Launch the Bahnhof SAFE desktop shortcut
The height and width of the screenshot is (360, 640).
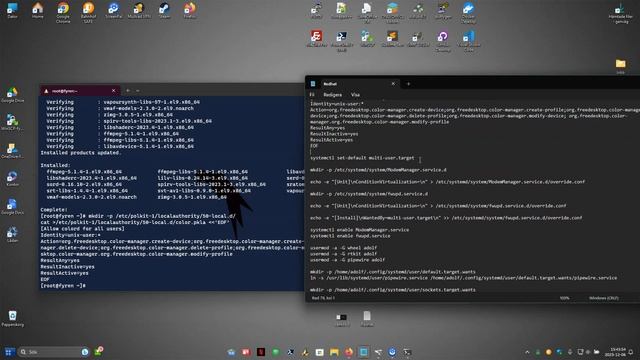[x=88, y=12]
